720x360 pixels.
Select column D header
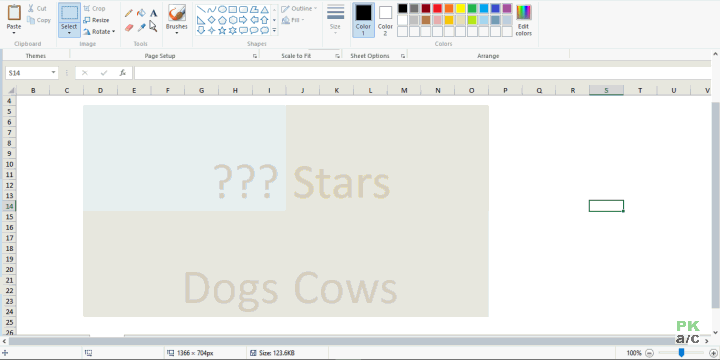pos(100,90)
